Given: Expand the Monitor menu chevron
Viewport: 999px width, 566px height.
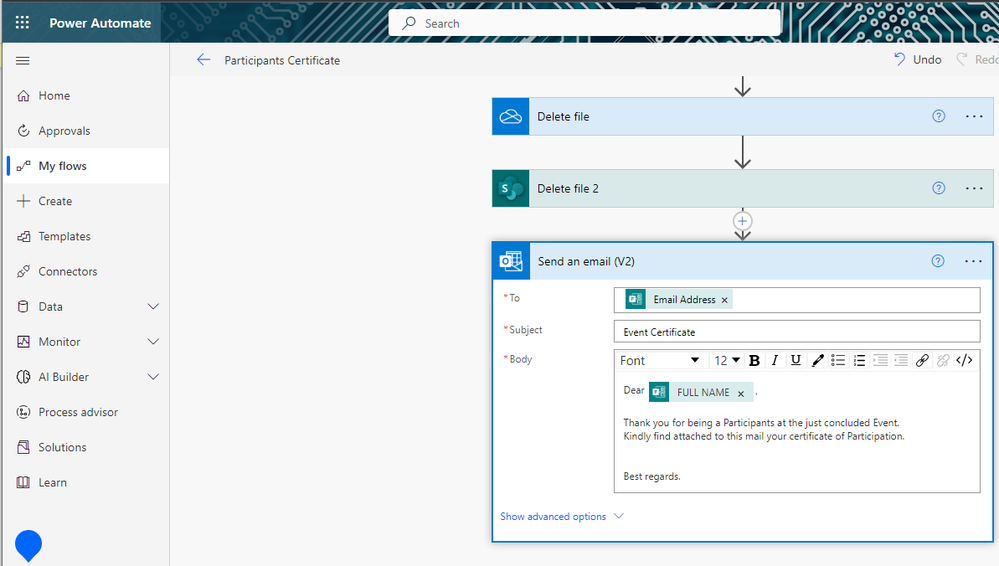Looking at the screenshot, I should (154, 342).
